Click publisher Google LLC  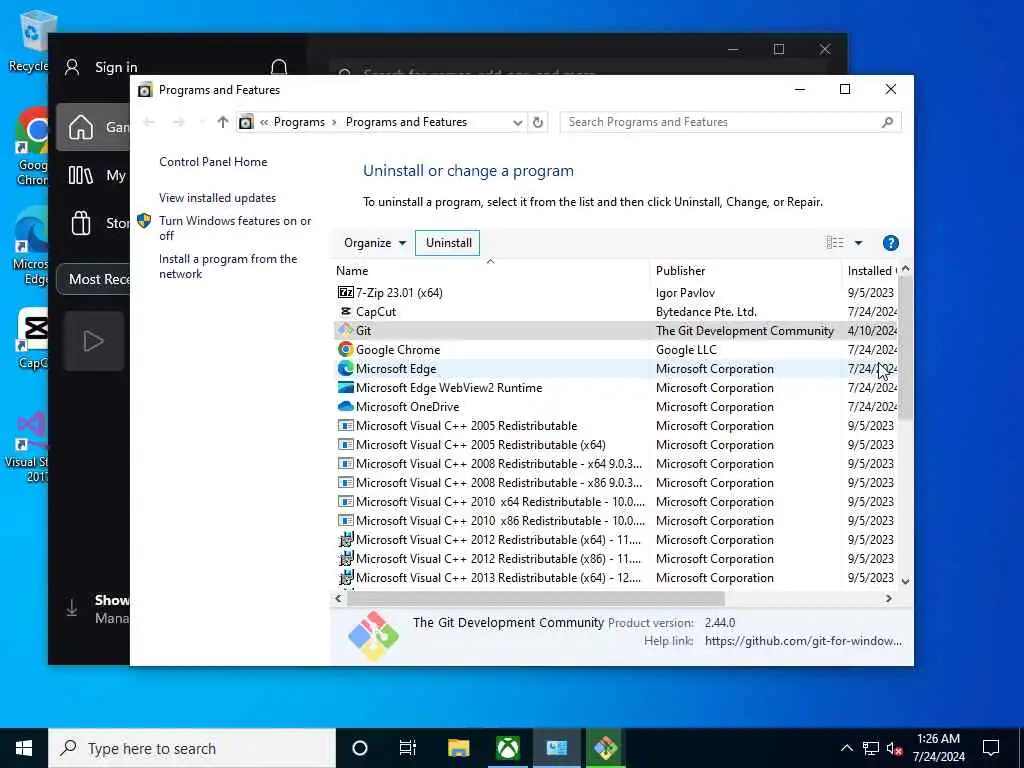pos(686,349)
